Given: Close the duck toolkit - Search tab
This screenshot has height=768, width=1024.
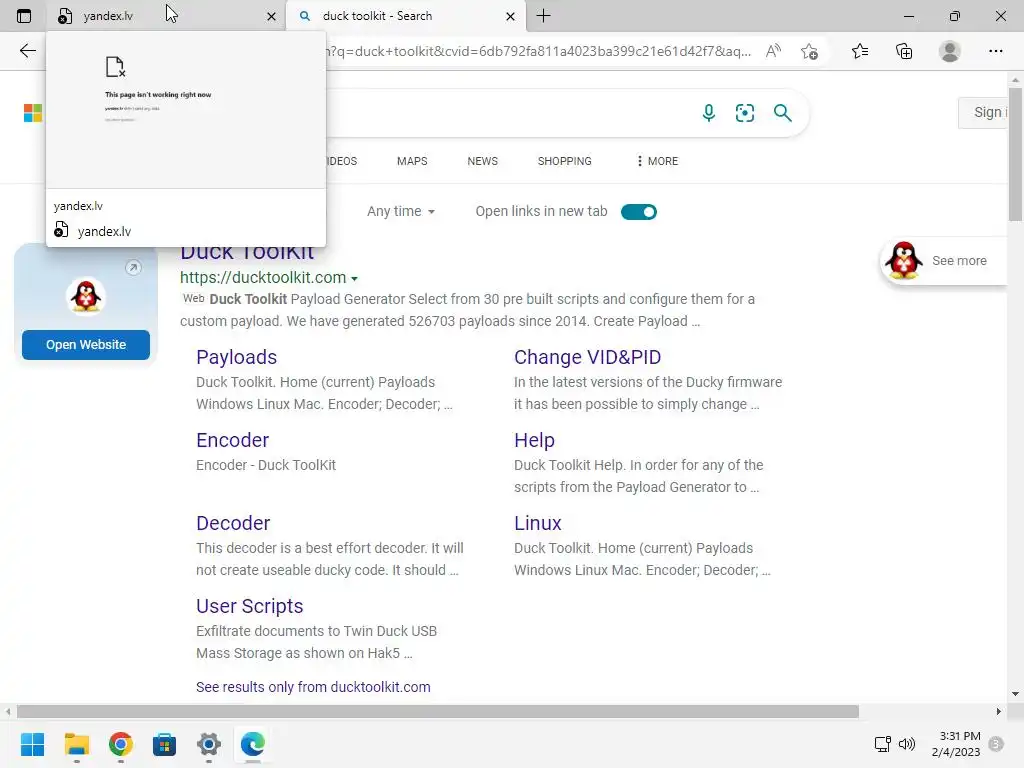Looking at the screenshot, I should pyautogui.click(x=510, y=16).
